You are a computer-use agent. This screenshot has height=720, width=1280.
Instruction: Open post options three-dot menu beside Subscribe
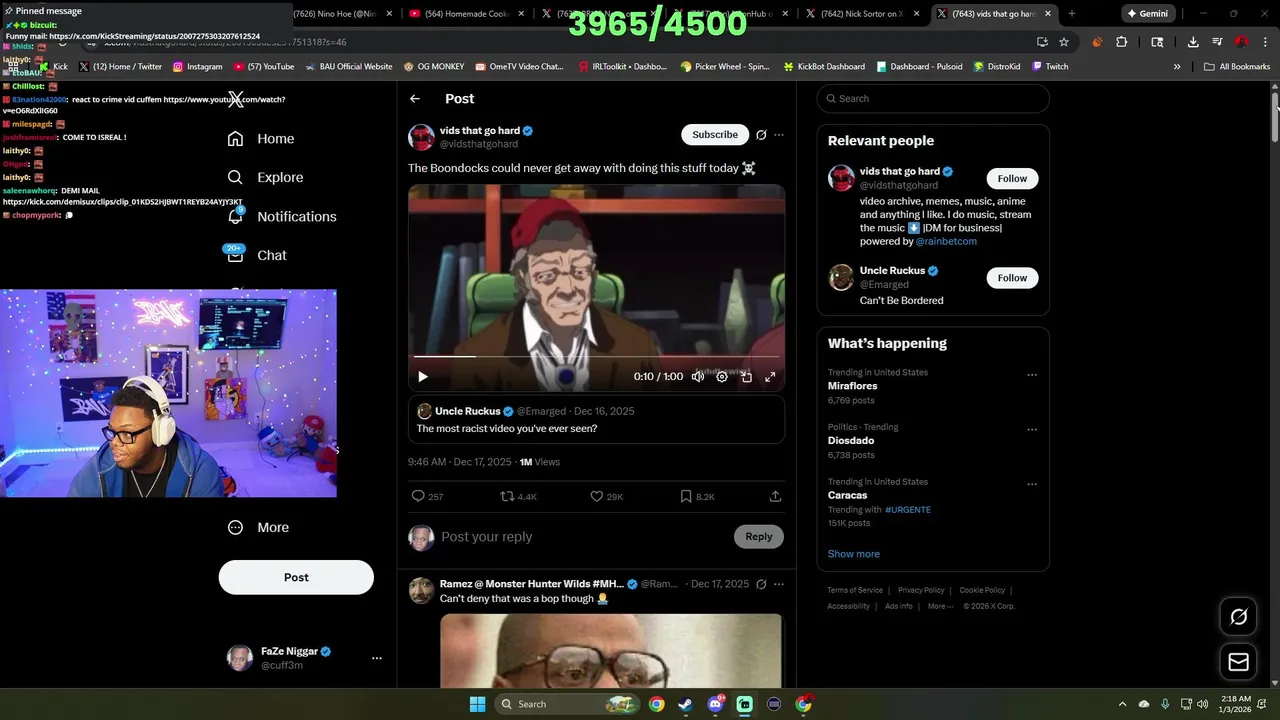point(779,135)
